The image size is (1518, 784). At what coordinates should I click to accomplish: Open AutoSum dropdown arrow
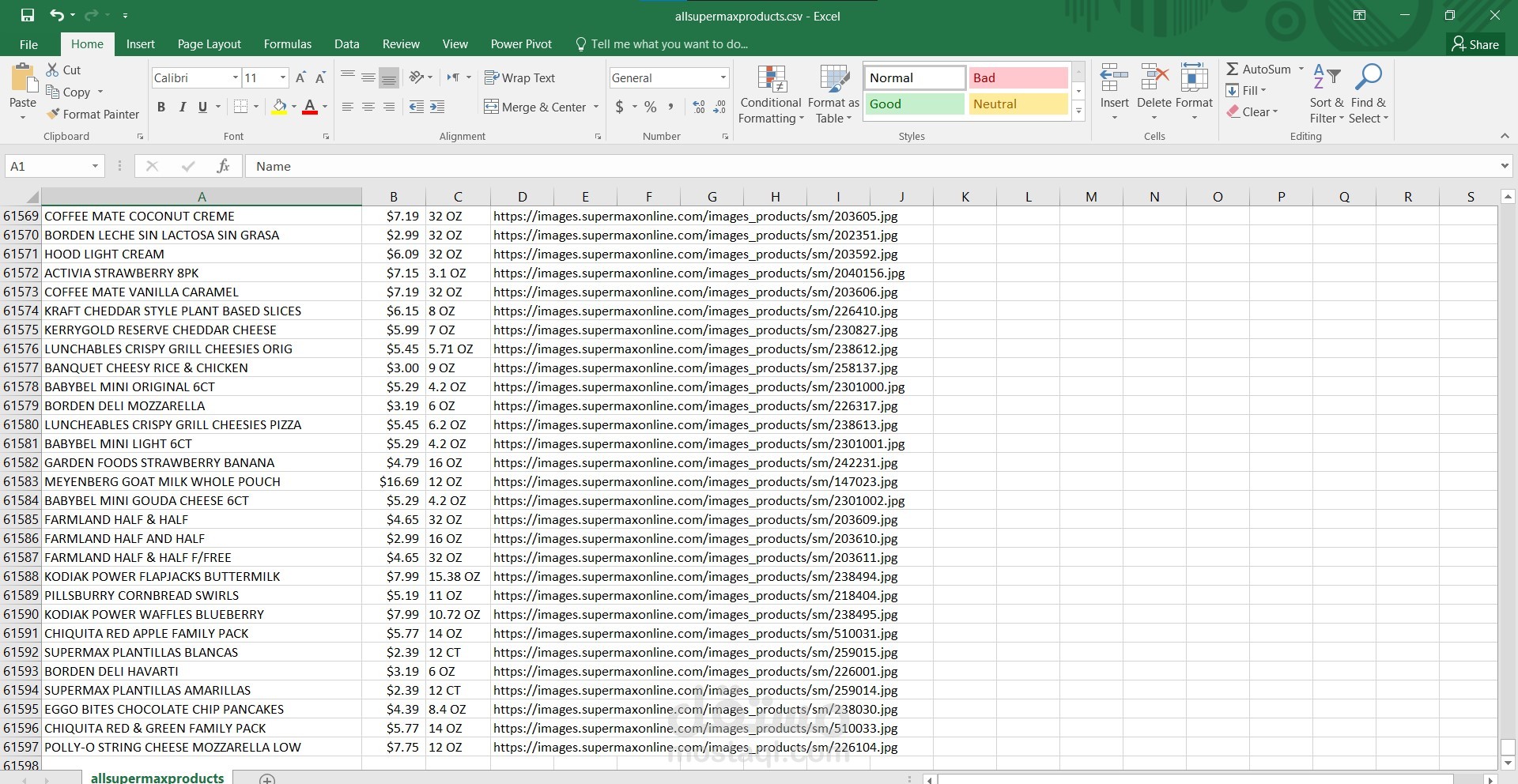point(1301,69)
